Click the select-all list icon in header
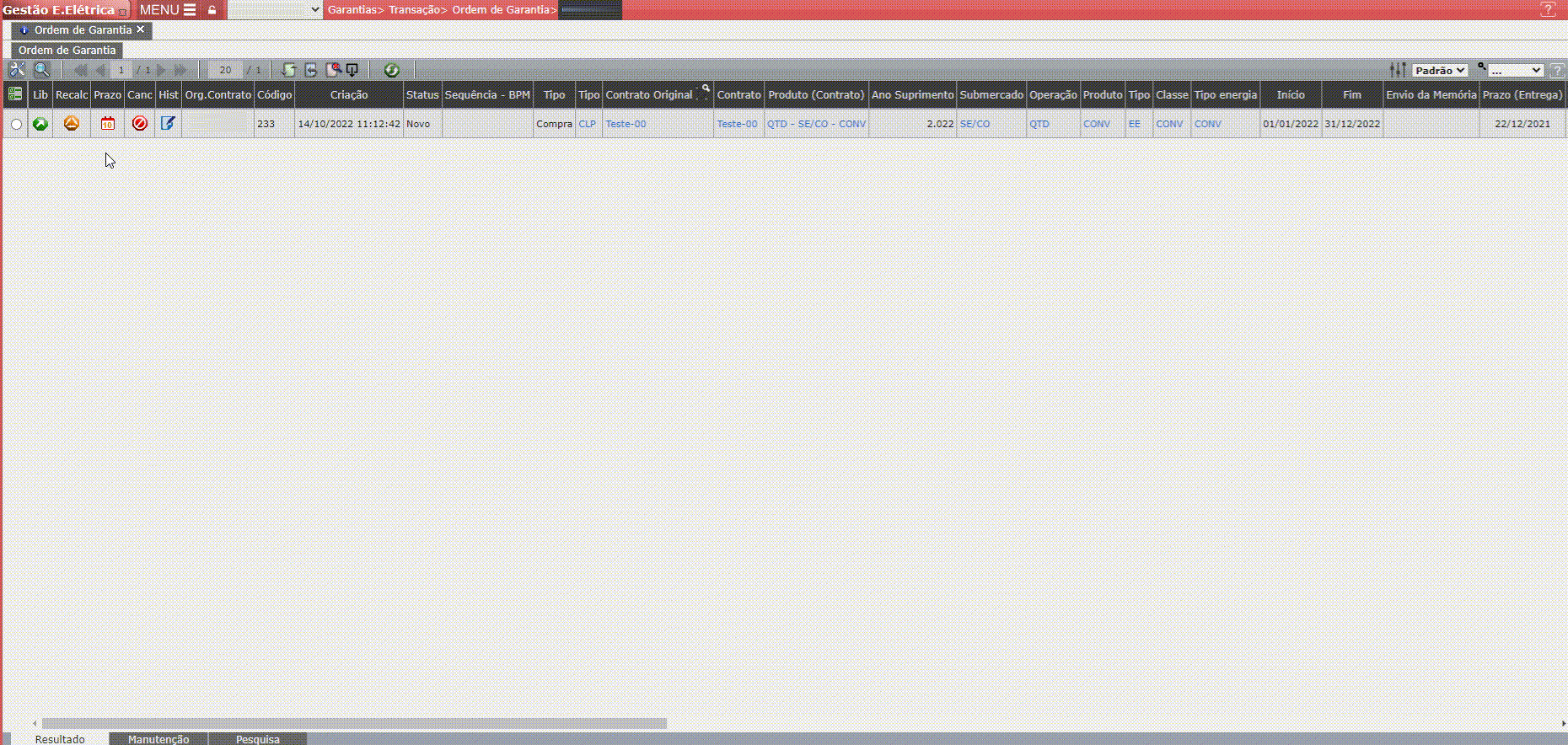The height and width of the screenshot is (745, 1568). [x=15, y=94]
